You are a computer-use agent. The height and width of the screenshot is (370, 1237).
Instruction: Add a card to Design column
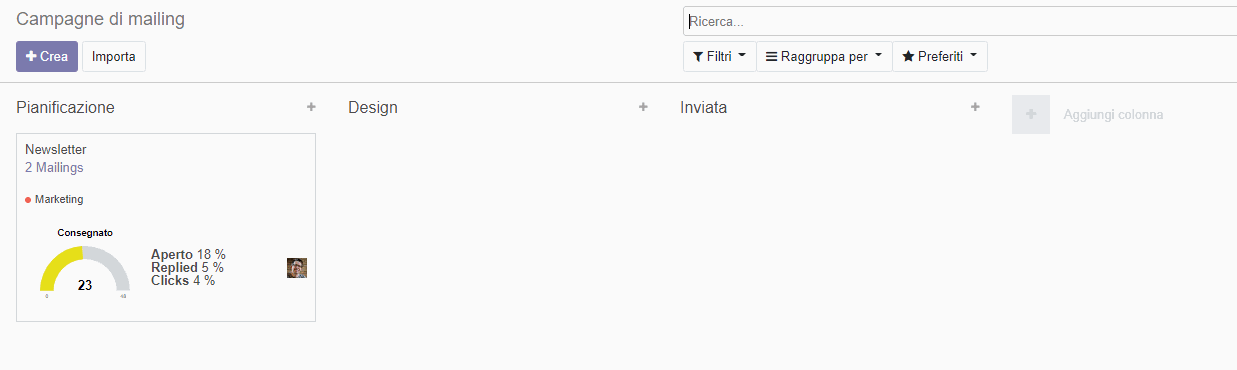(643, 107)
